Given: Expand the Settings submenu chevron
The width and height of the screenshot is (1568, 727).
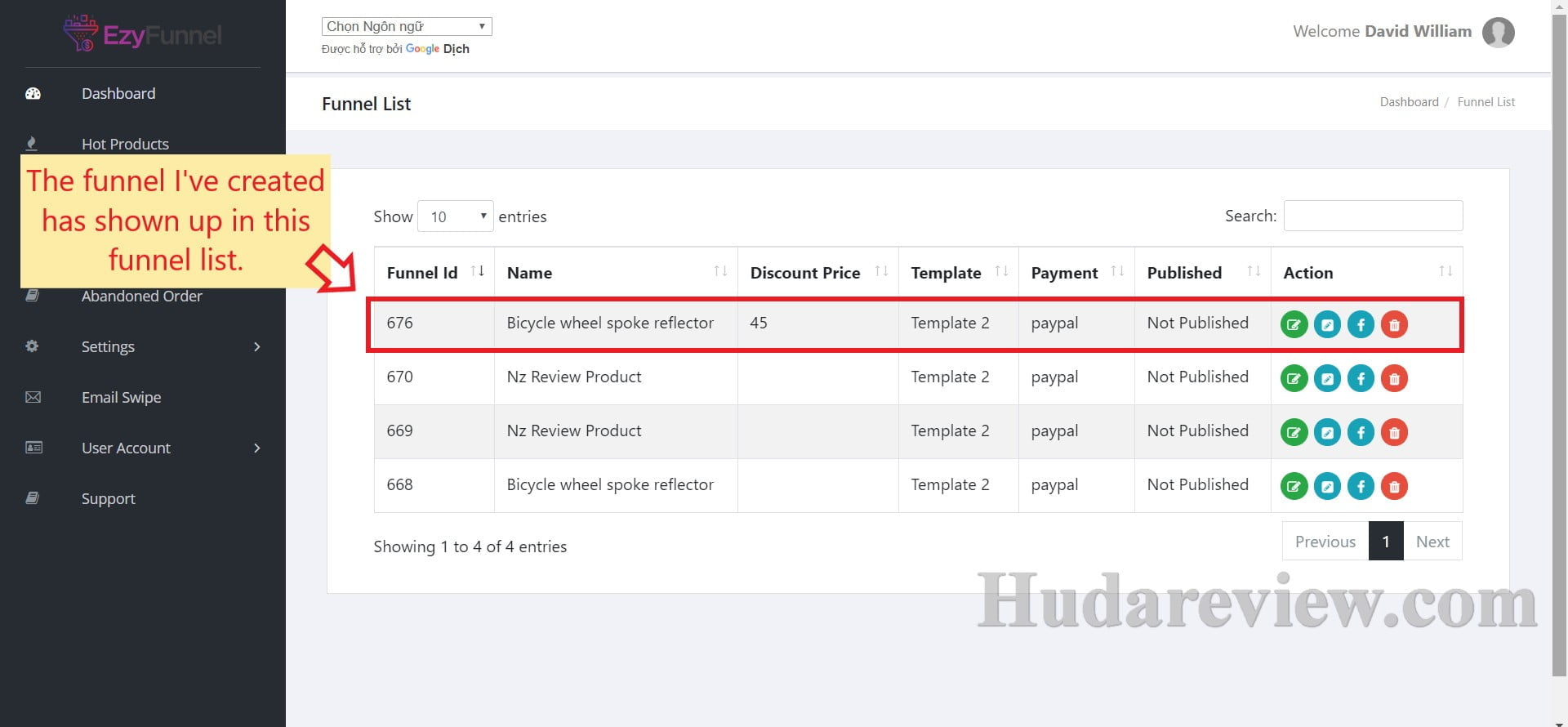Looking at the screenshot, I should [x=257, y=346].
